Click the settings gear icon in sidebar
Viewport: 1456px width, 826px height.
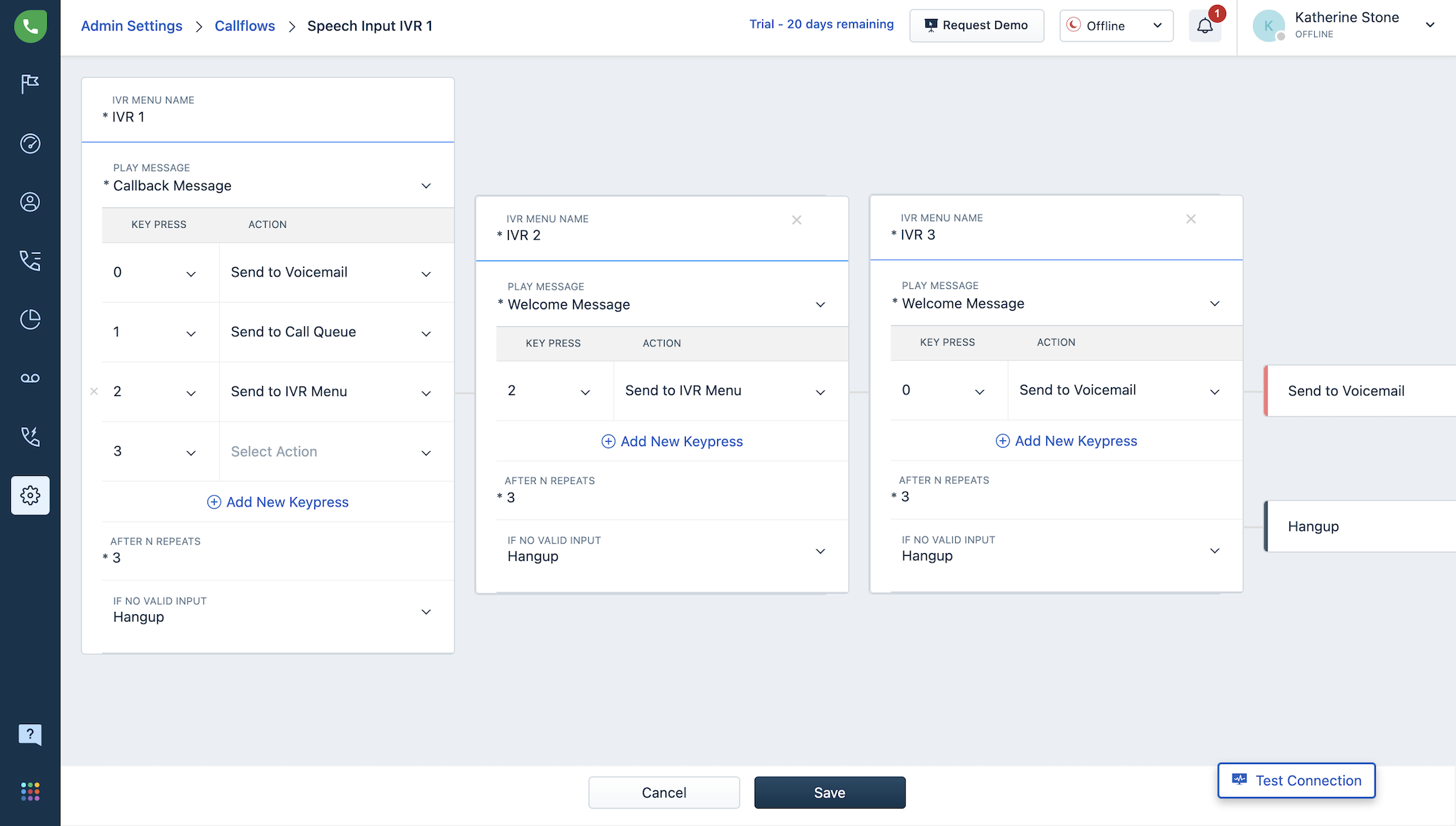point(29,495)
